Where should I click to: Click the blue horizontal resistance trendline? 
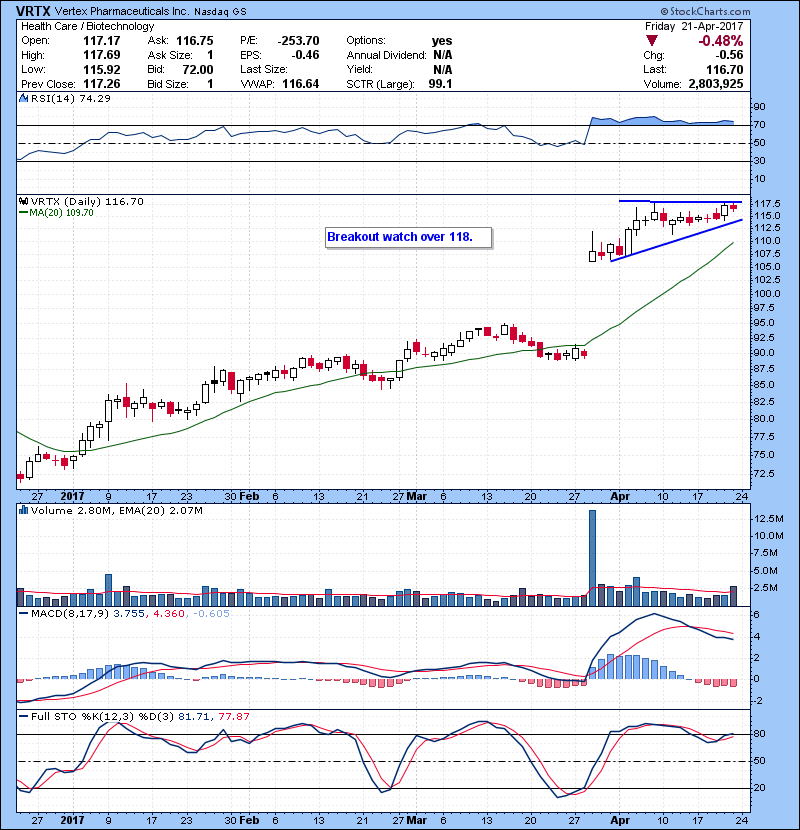point(680,202)
